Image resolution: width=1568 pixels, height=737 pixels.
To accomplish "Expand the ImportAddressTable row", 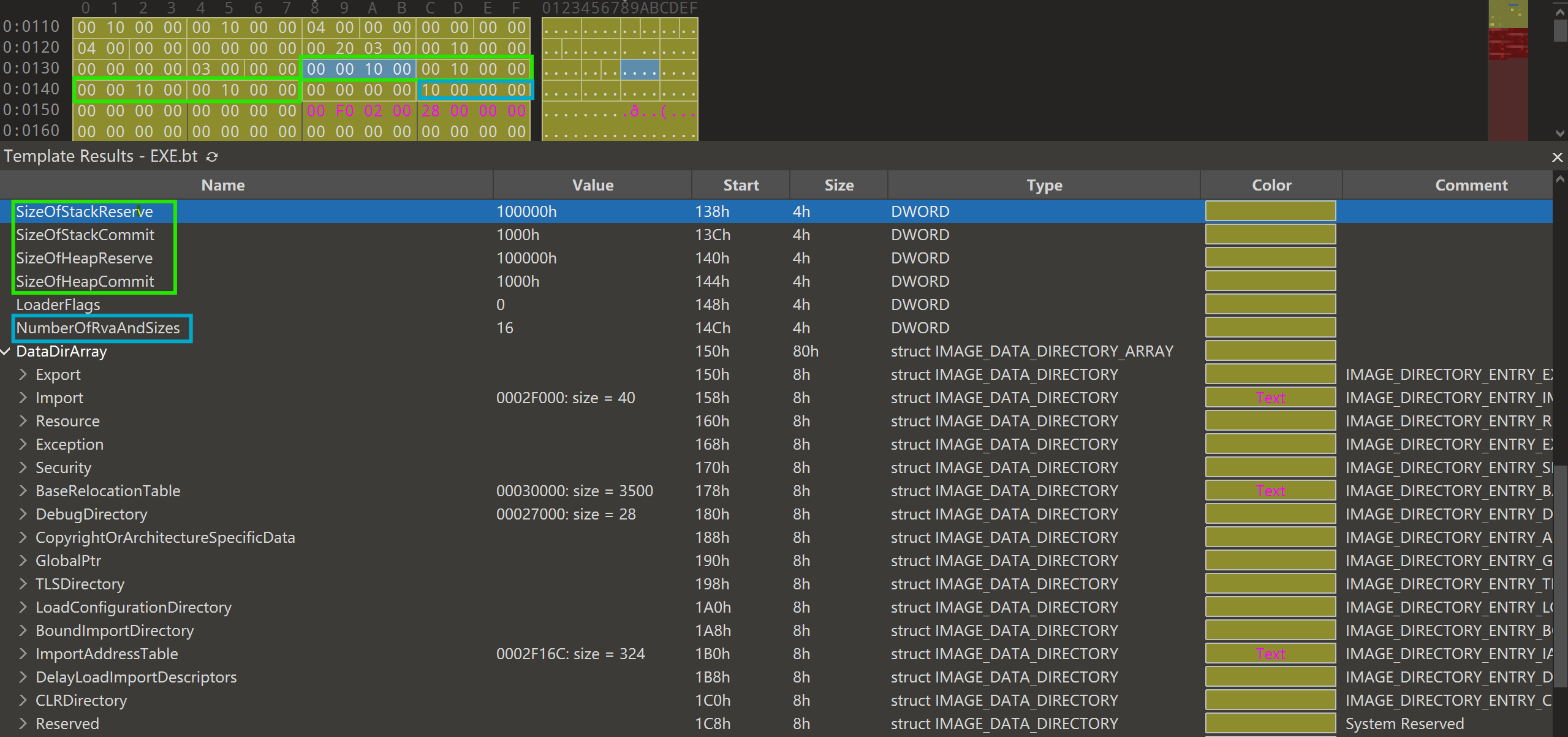I will (23, 654).
